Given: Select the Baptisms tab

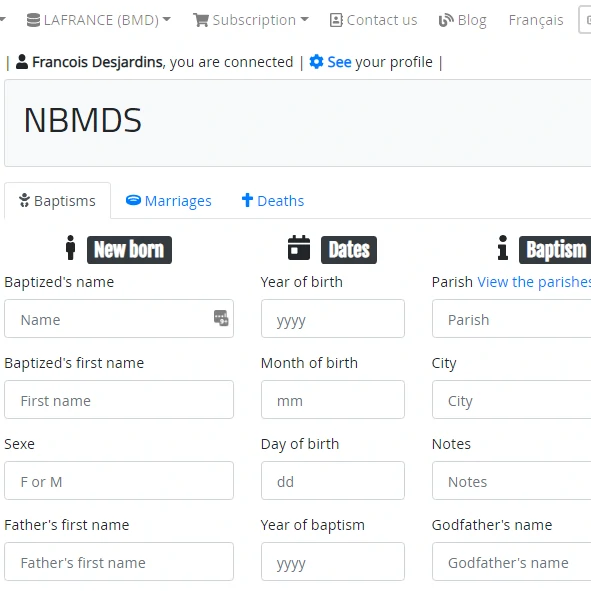Looking at the screenshot, I should (57, 201).
